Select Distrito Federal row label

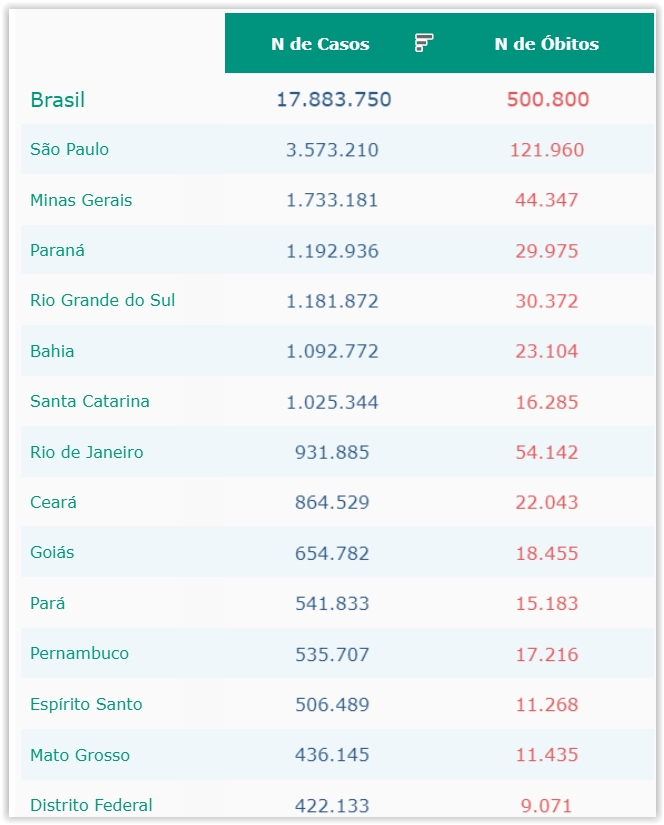pos(91,805)
